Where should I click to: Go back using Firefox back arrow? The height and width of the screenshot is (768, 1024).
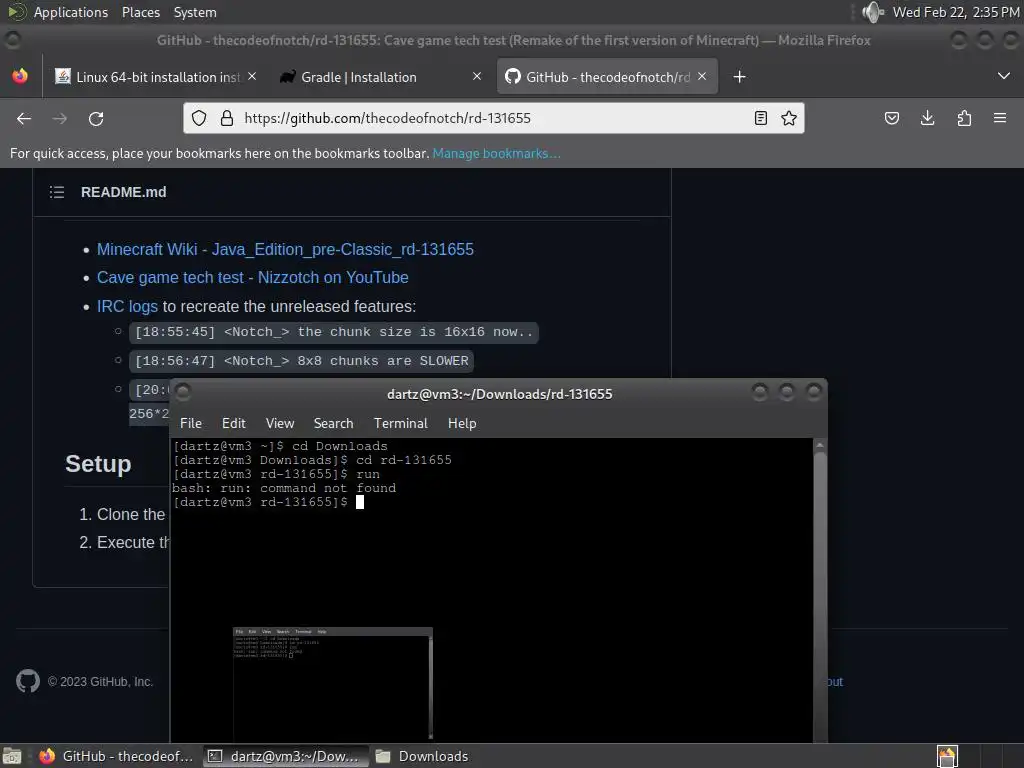pyautogui.click(x=24, y=118)
